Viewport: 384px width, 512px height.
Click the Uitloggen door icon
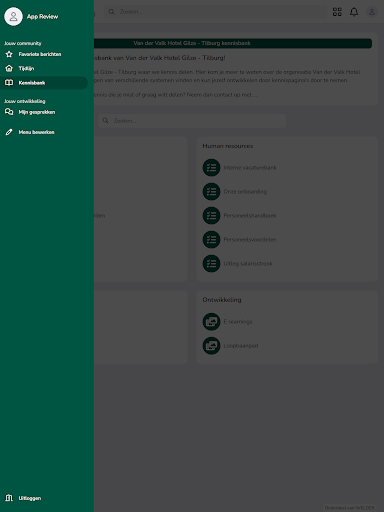[9, 498]
